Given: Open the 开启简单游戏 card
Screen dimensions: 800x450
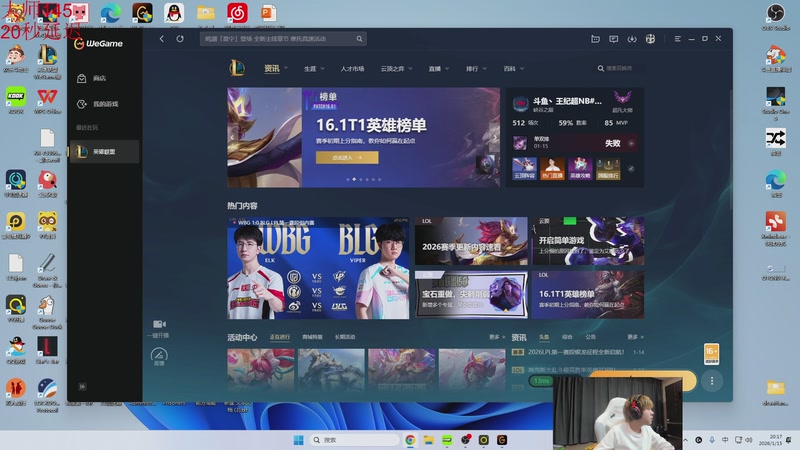Looking at the screenshot, I should click(x=588, y=241).
